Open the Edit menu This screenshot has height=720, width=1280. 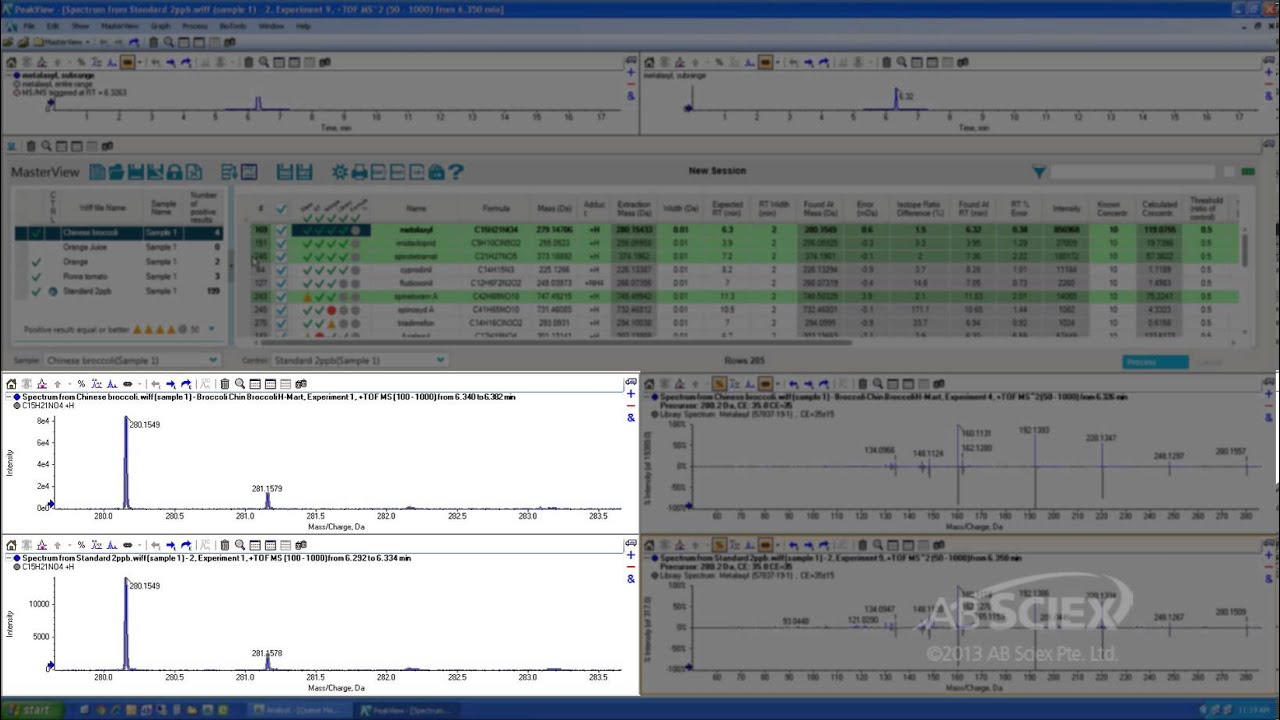coord(53,25)
